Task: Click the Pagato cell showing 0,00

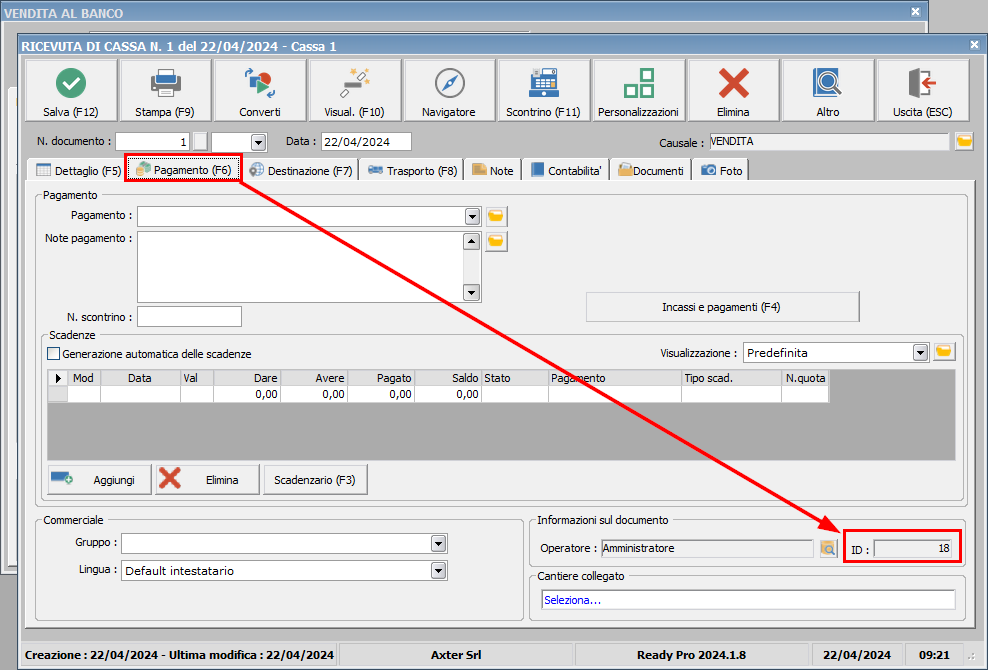Action: tap(382, 394)
